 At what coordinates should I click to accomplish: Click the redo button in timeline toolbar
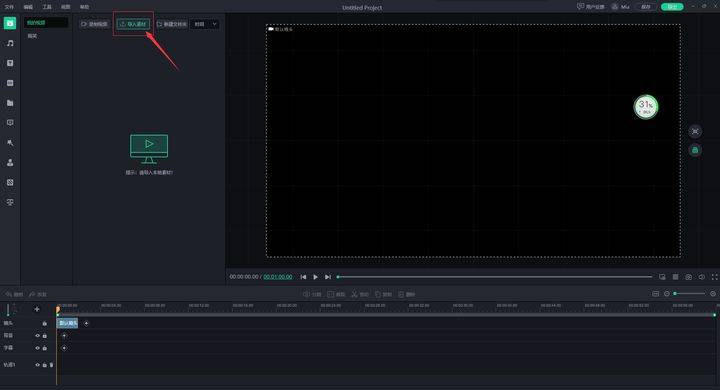coord(38,294)
